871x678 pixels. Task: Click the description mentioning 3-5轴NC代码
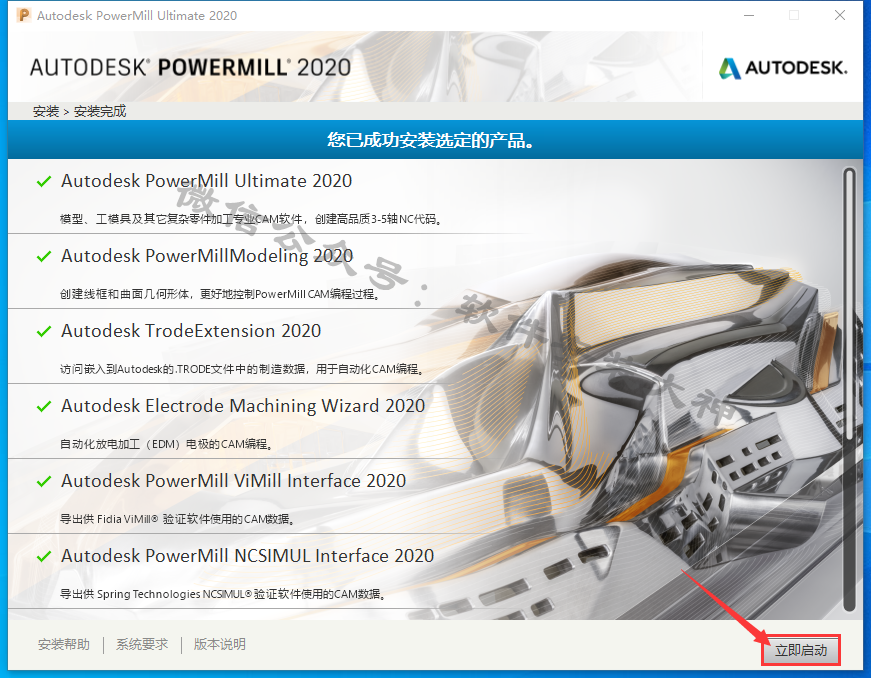[252, 219]
